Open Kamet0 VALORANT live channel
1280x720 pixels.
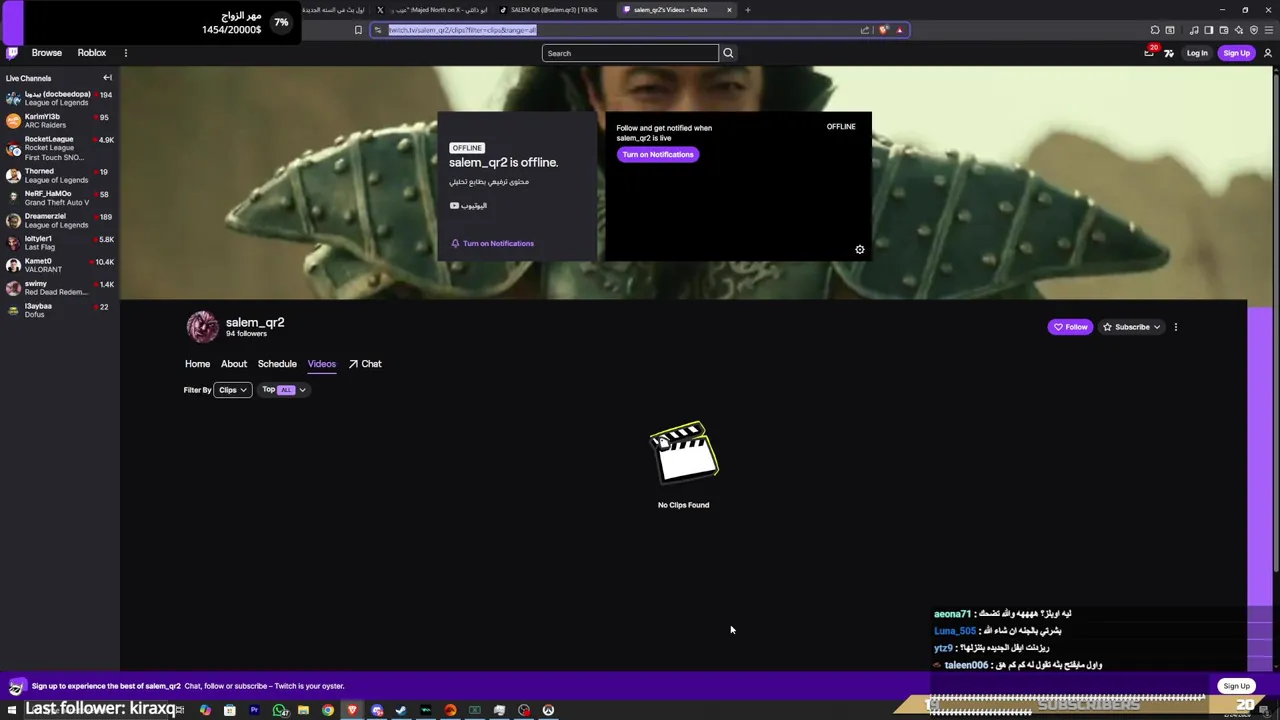tap(60, 265)
